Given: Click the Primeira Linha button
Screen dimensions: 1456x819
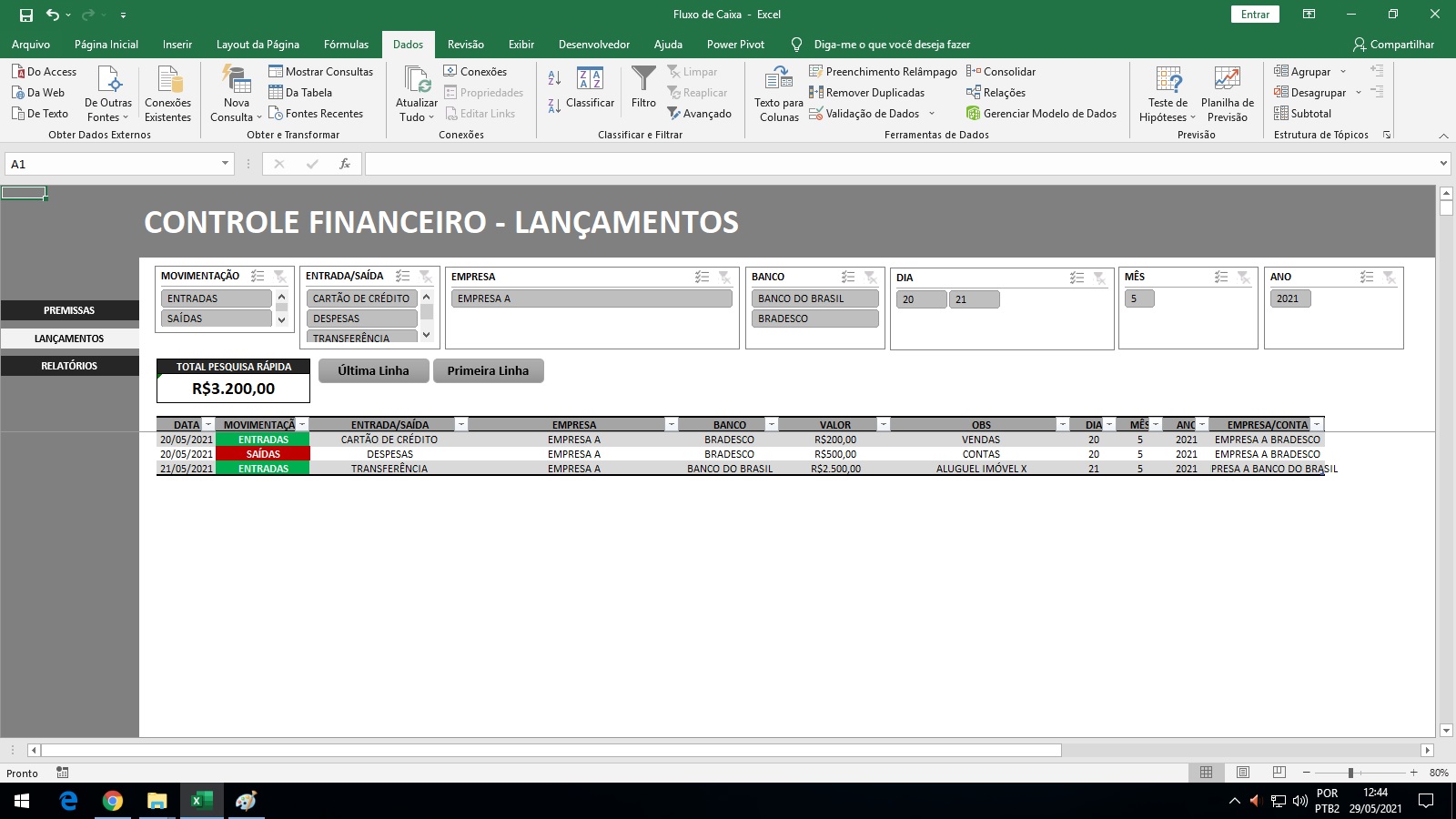Looking at the screenshot, I should click(x=488, y=370).
